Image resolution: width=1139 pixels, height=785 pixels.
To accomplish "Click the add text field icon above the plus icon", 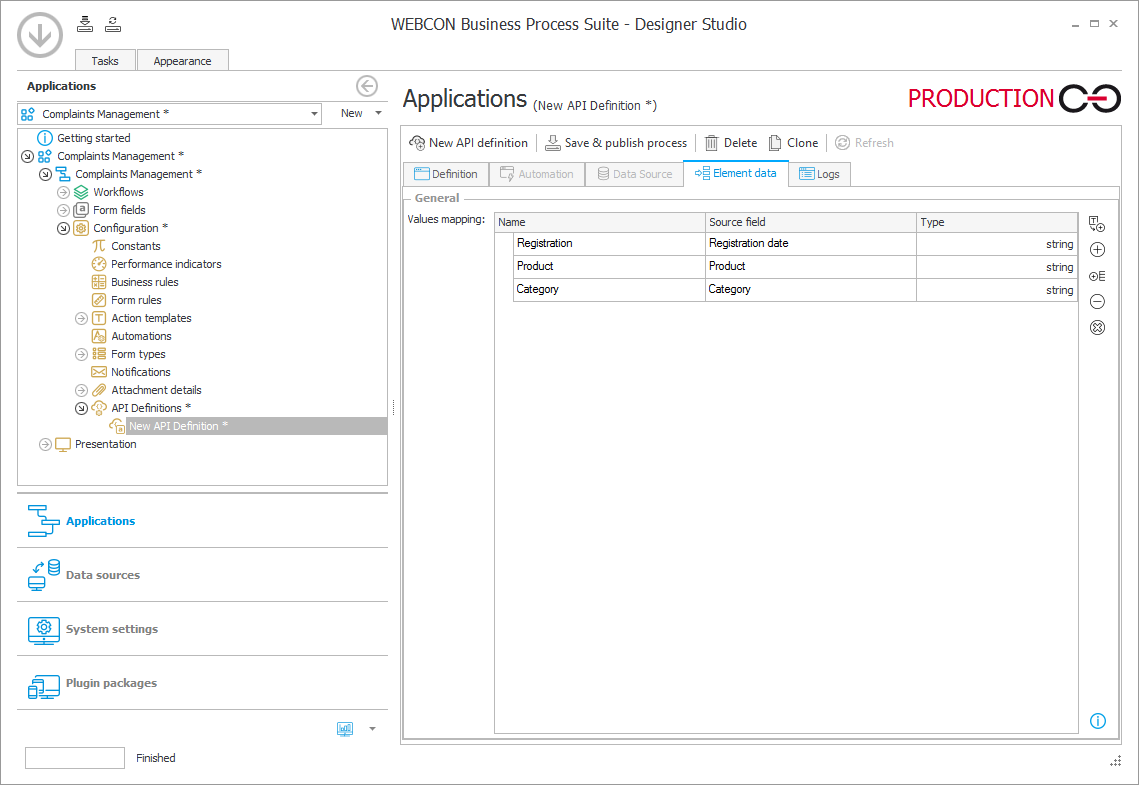I will (x=1097, y=224).
